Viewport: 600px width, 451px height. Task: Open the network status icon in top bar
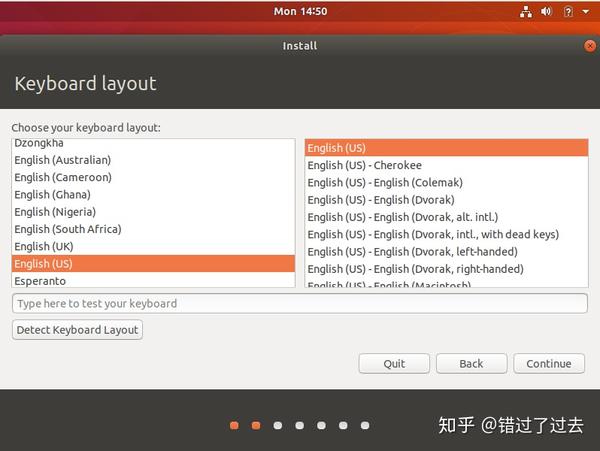click(526, 12)
